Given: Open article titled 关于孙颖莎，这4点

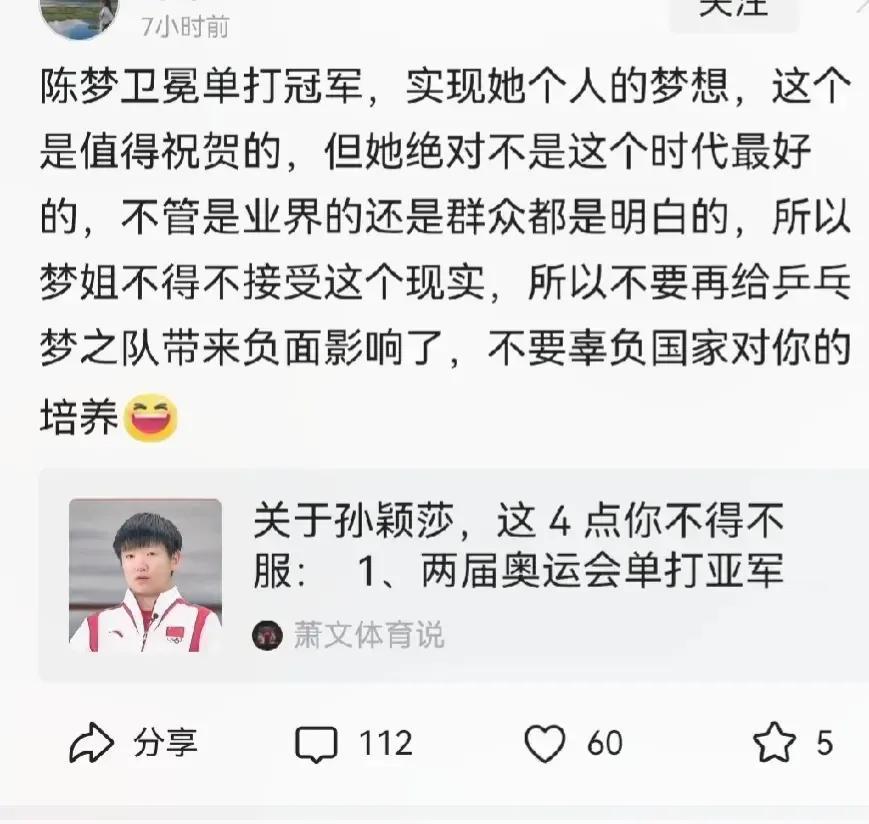Looking at the screenshot, I should (x=518, y=545).
